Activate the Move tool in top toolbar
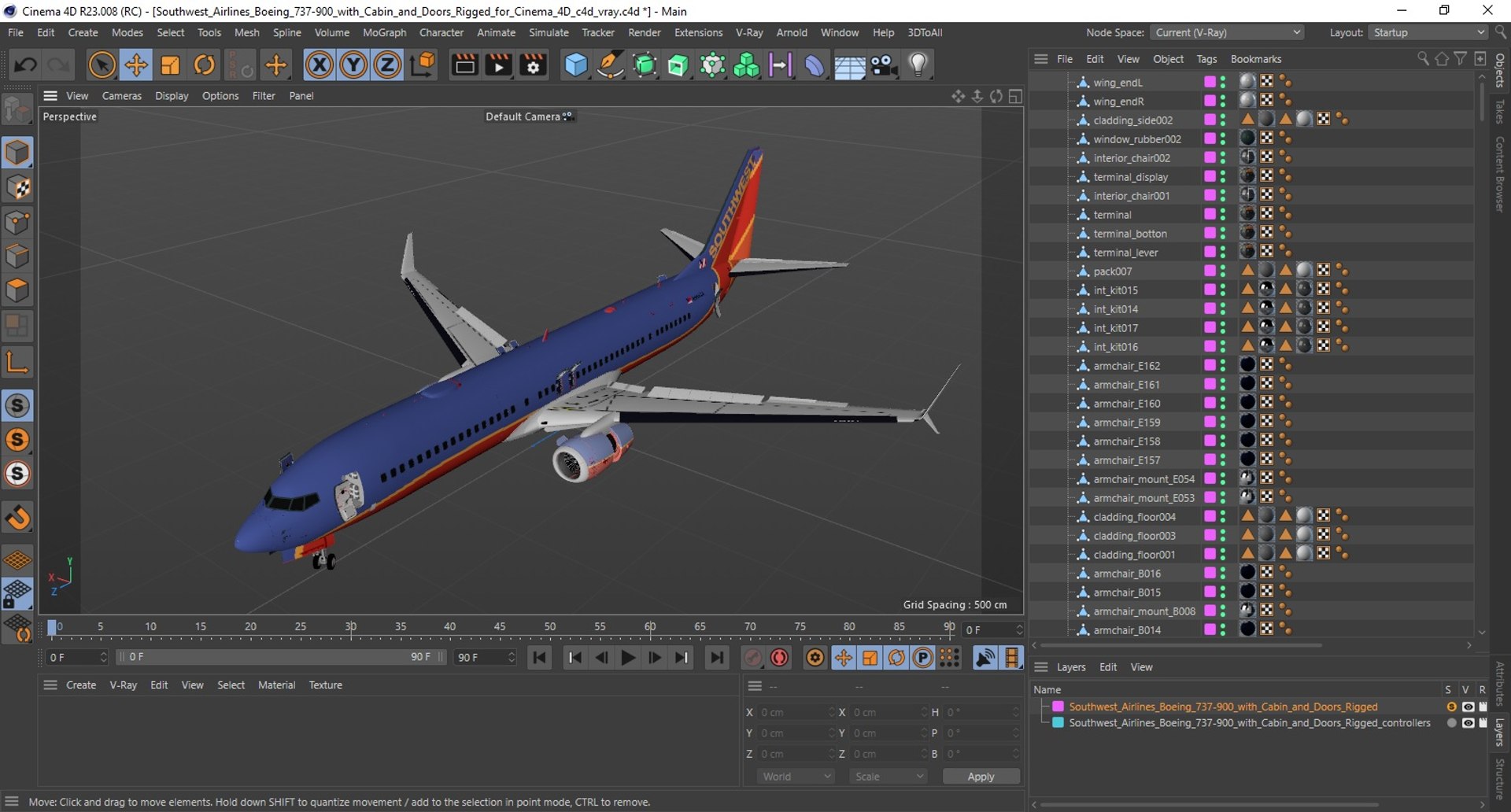The height and width of the screenshot is (812, 1511). 136,65
